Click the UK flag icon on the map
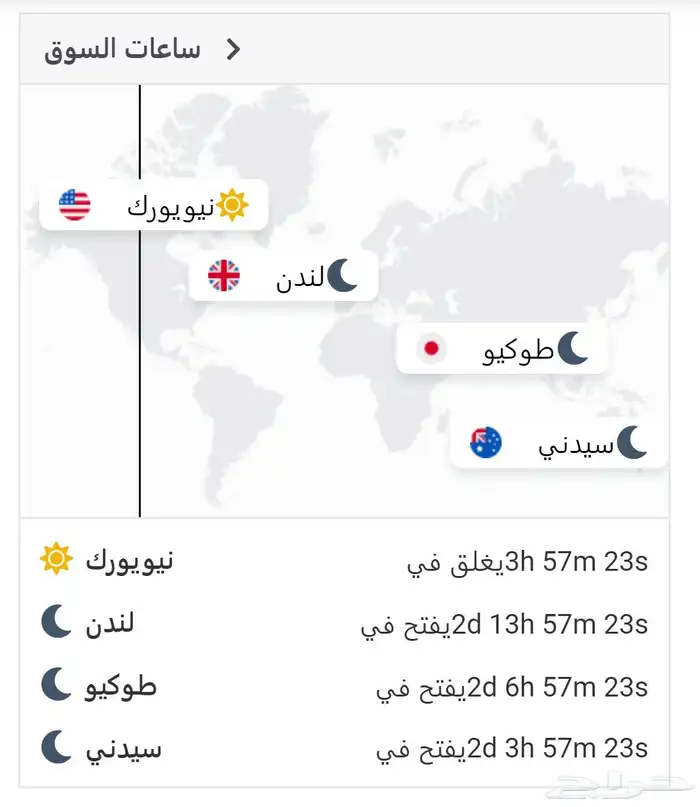700x807 pixels. pyautogui.click(x=224, y=275)
